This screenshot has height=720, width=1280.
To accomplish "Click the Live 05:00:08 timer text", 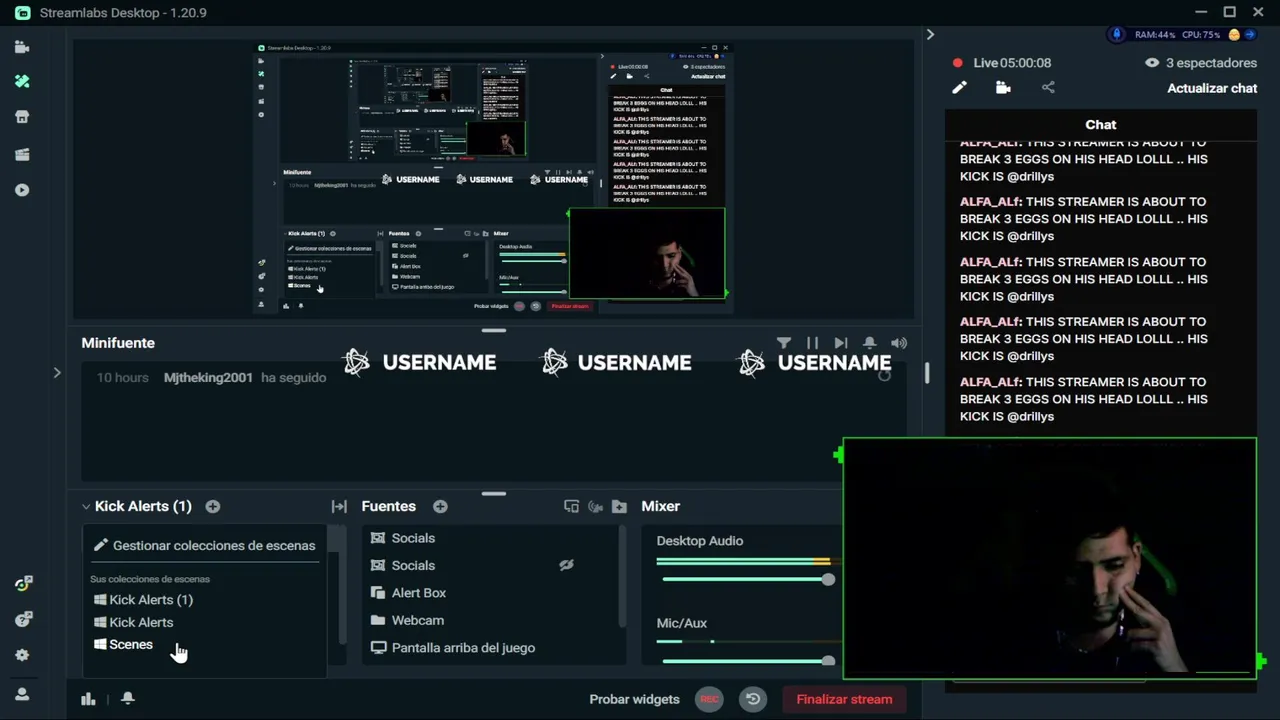I will 1012,62.
